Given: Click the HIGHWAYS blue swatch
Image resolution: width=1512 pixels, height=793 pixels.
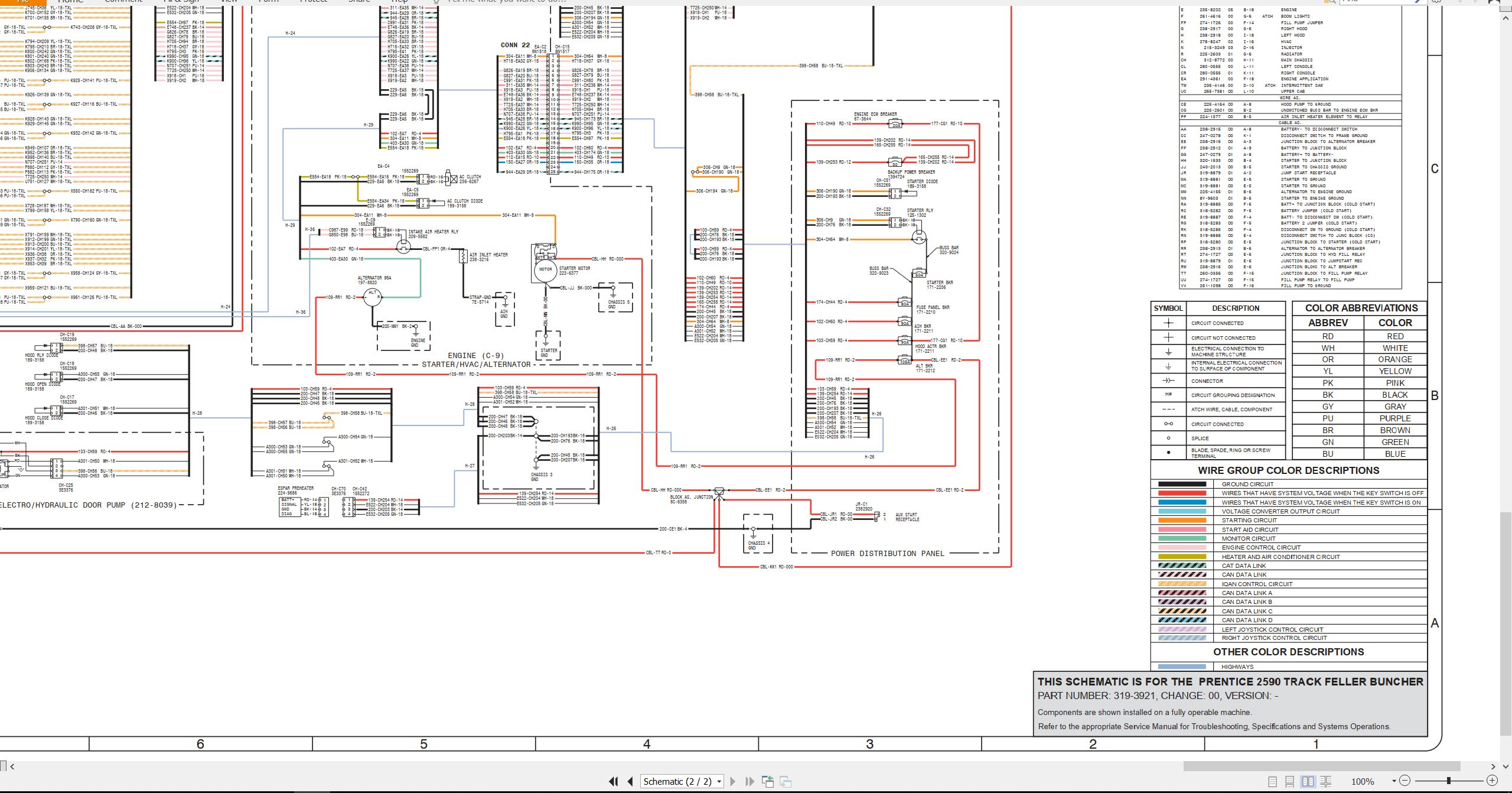Looking at the screenshot, I should (1182, 667).
